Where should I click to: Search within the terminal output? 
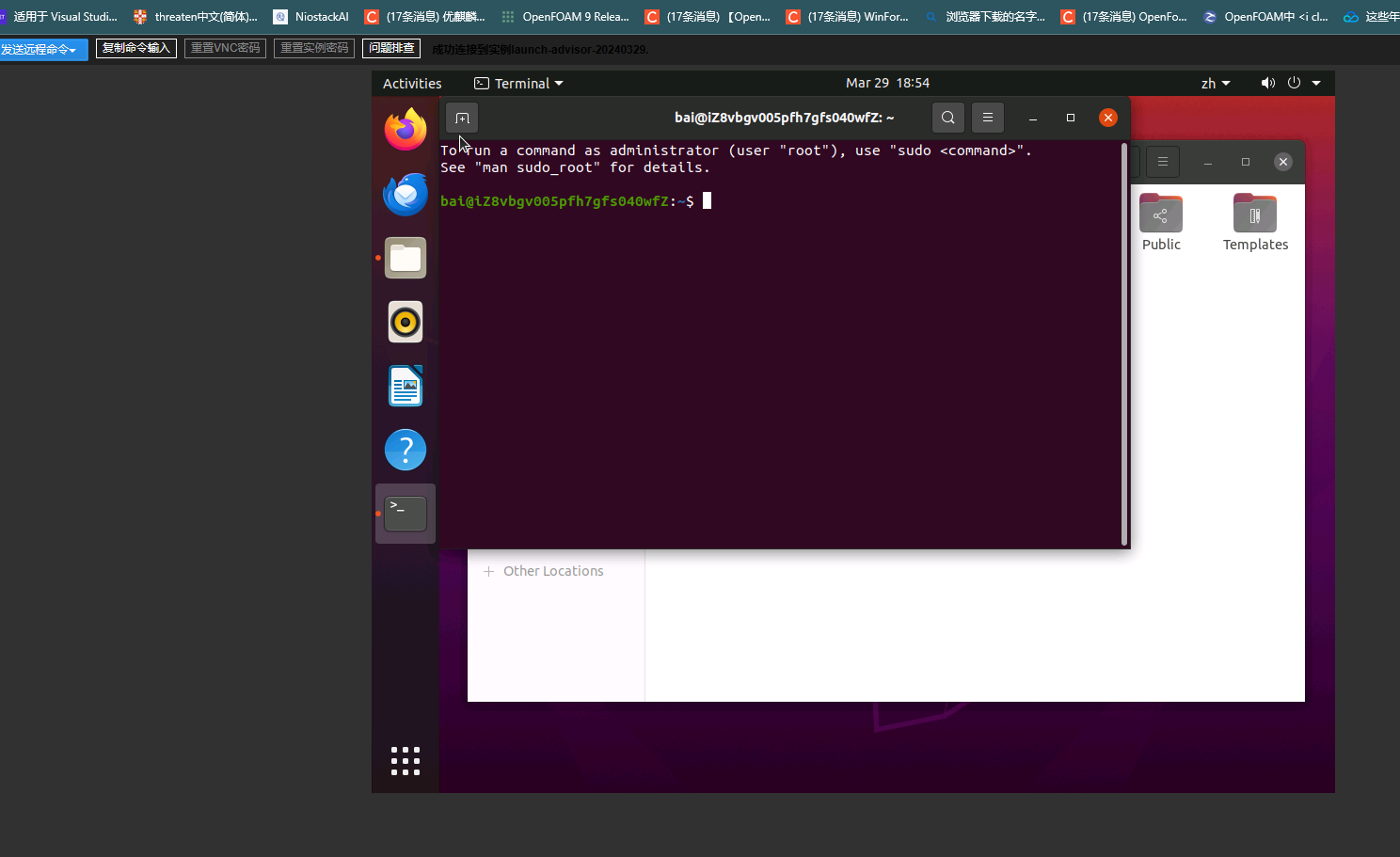click(x=948, y=118)
